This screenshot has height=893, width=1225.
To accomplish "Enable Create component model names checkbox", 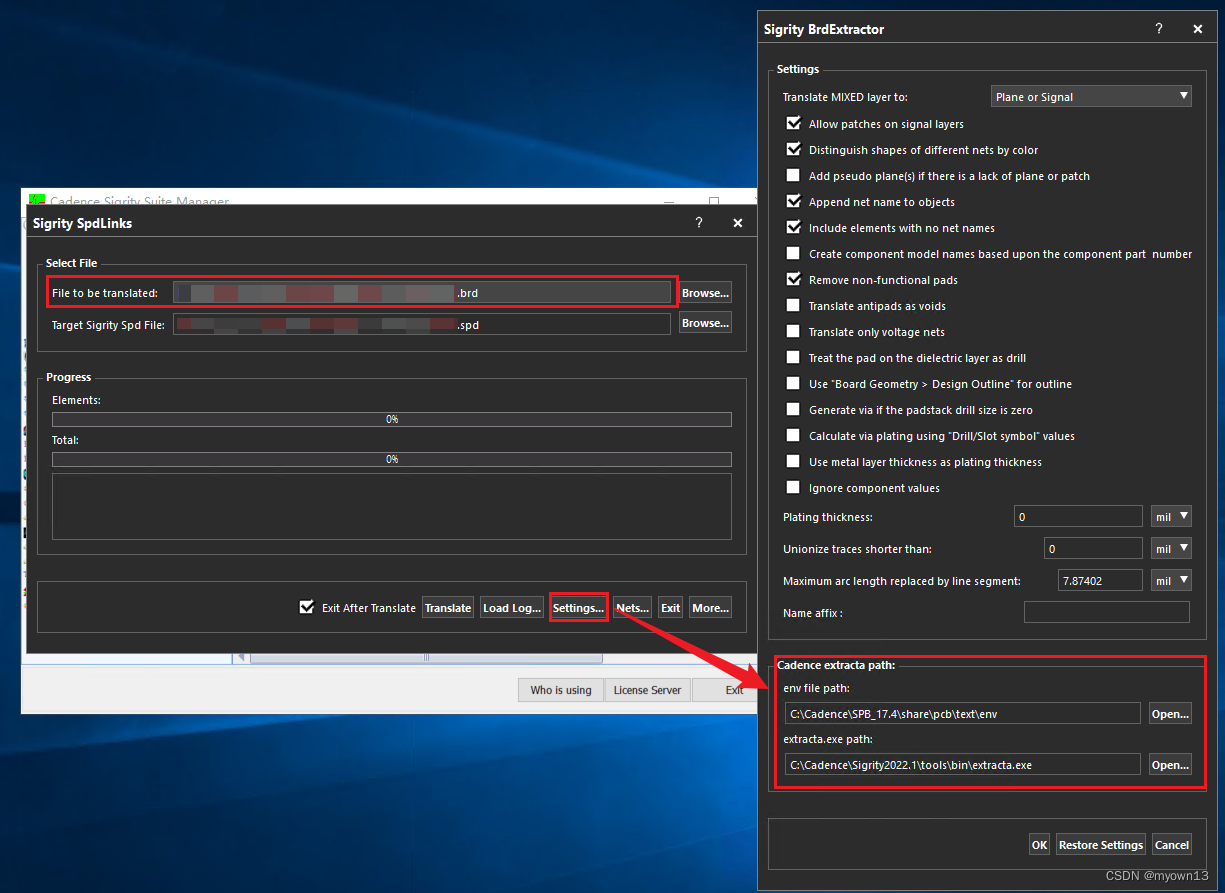I will click(794, 254).
